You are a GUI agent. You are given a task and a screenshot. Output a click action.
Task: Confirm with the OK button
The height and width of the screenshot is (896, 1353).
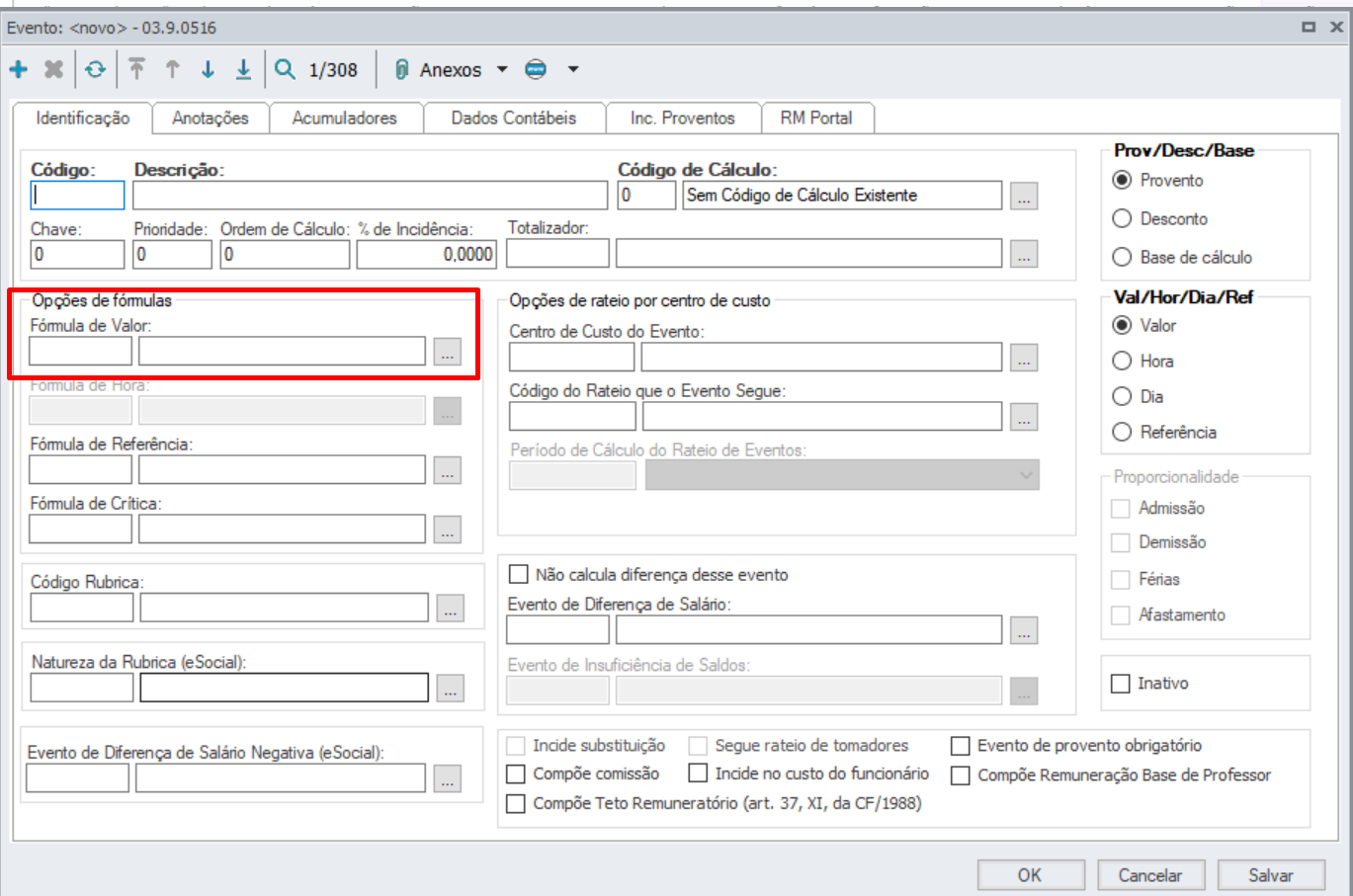[x=1030, y=875]
